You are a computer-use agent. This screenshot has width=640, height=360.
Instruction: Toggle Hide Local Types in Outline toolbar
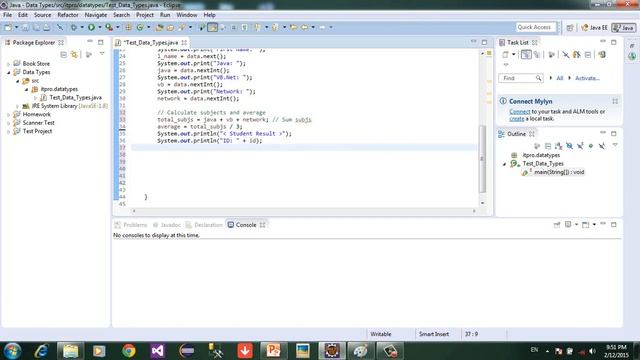[602, 146]
